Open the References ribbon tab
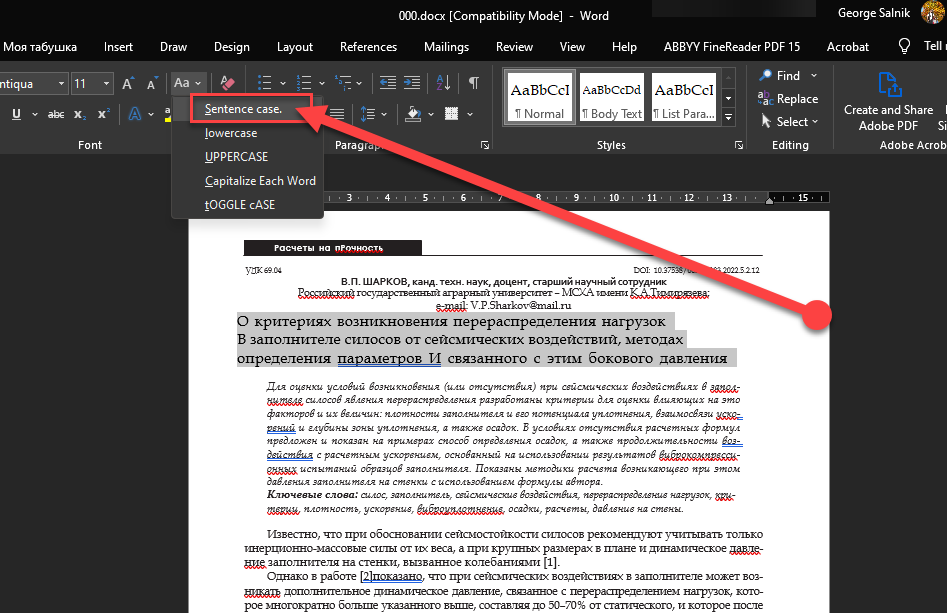 tap(368, 47)
